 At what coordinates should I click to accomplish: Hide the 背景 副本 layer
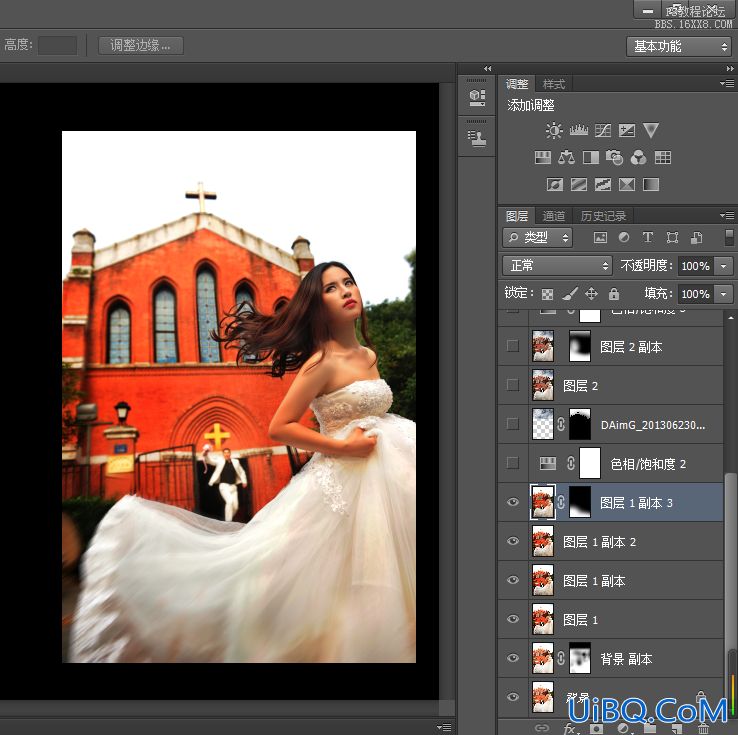513,659
